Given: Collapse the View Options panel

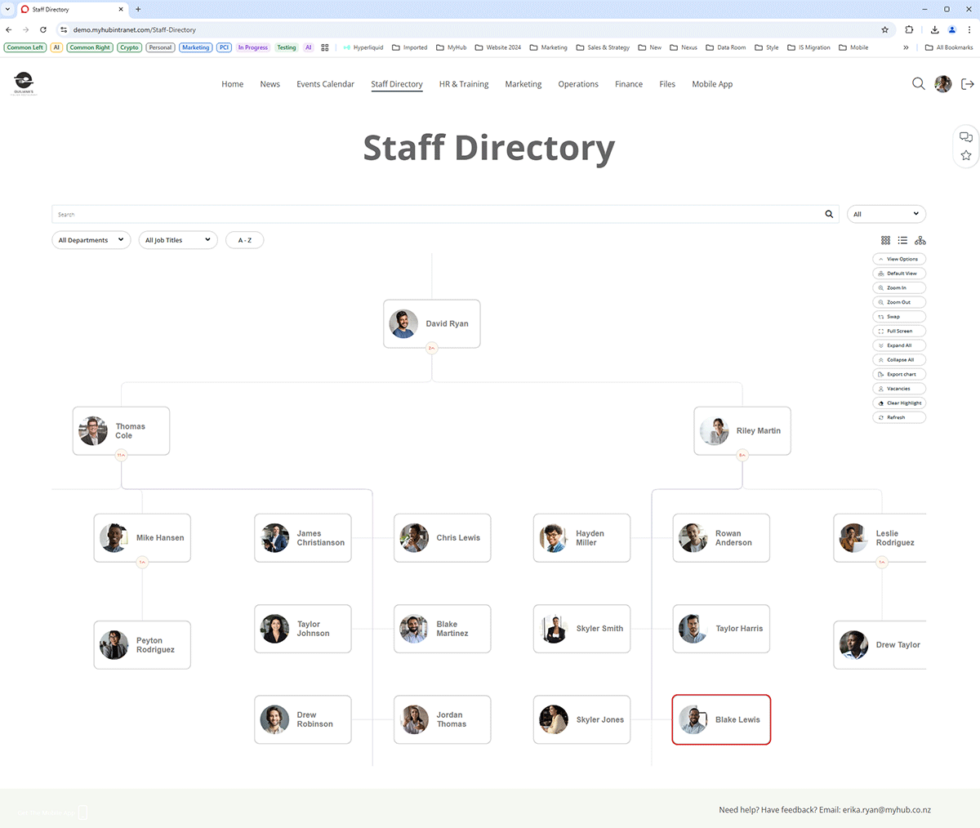Looking at the screenshot, I should pos(899,259).
